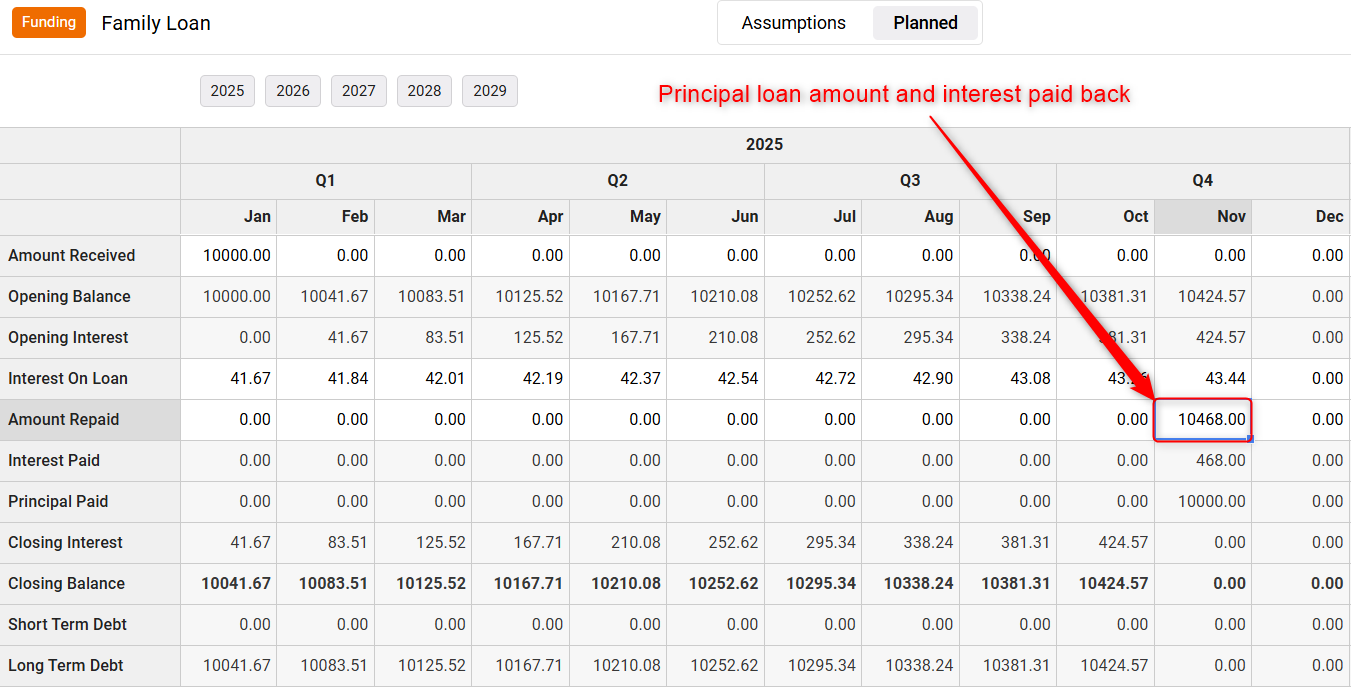Edit Amount Repaid cell for Nov
The width and height of the screenshot is (1351, 695).
(1203, 420)
